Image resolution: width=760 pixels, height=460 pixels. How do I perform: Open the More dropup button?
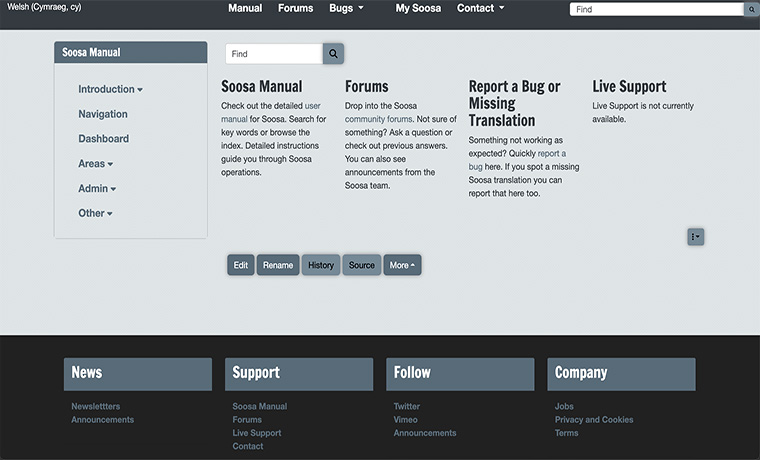pyautogui.click(x=402, y=265)
